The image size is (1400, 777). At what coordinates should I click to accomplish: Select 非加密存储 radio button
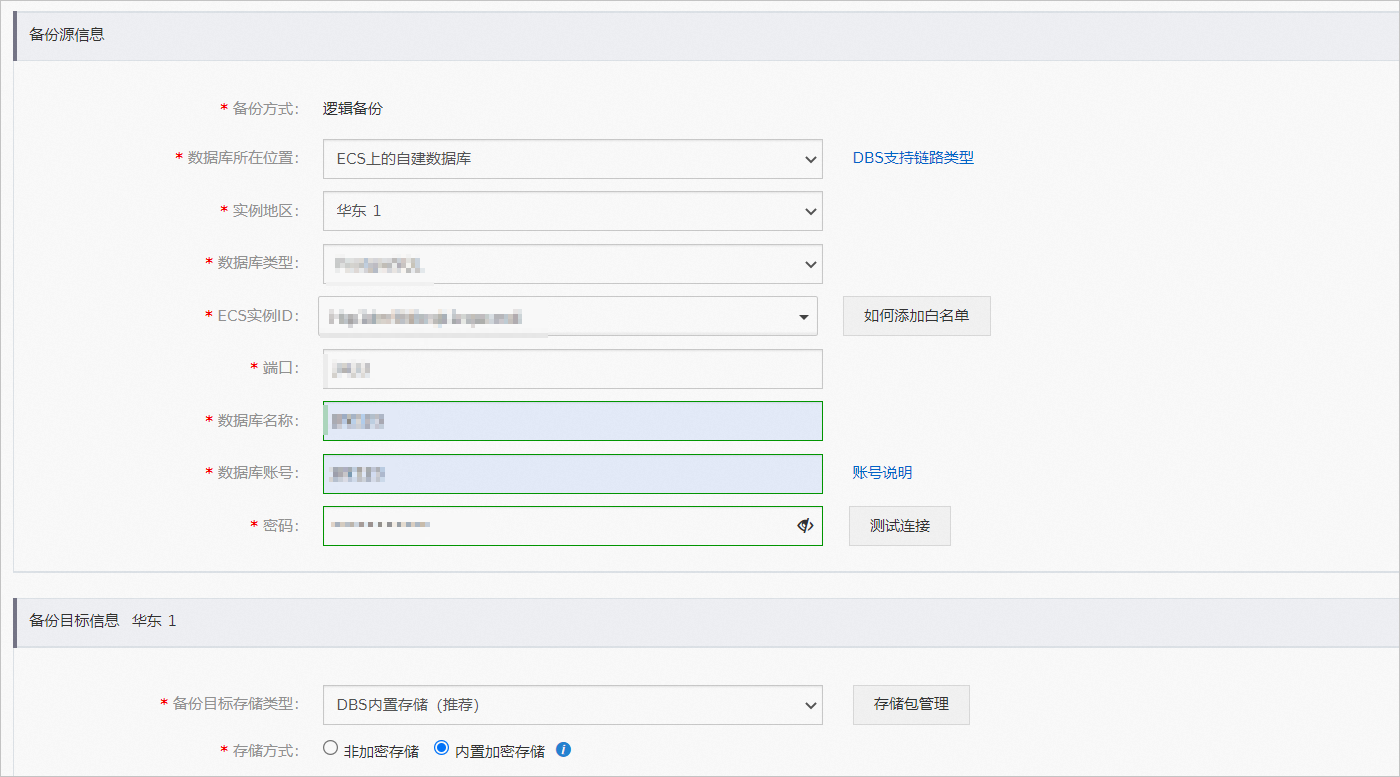coord(330,748)
